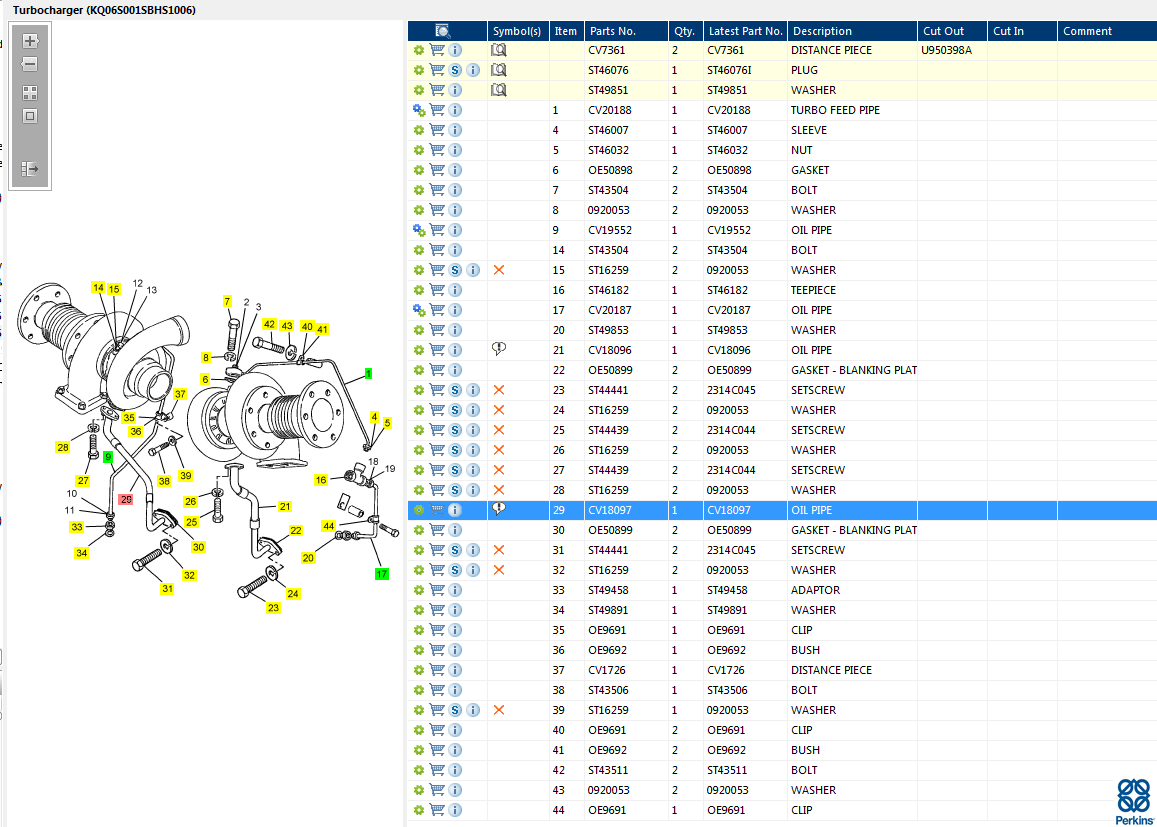
Task: Click the Cut Out column header
Action: 943,31
